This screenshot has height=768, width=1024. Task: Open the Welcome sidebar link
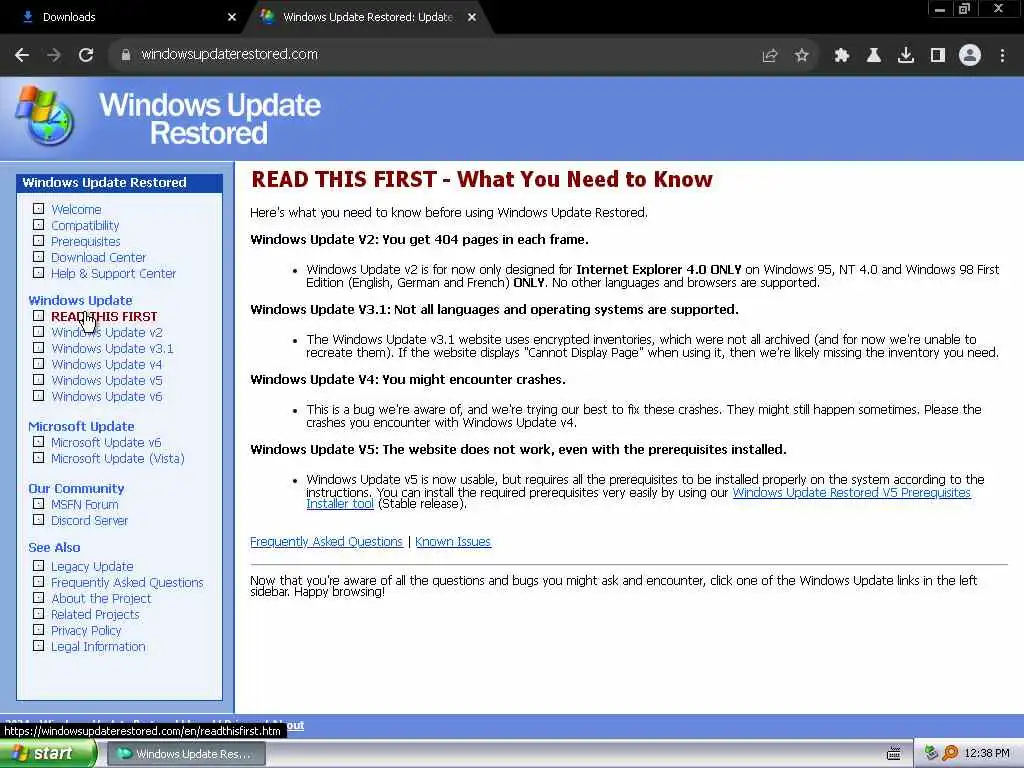(x=76, y=210)
